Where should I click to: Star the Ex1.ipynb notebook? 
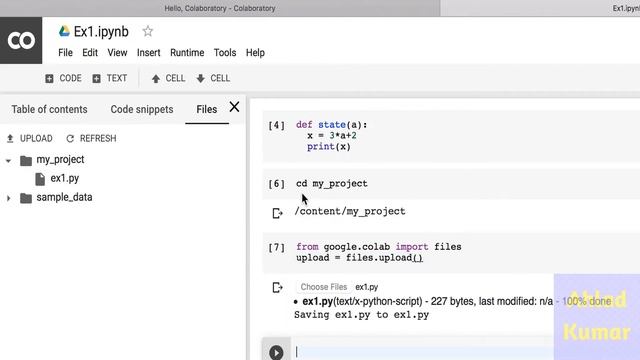(x=148, y=31)
